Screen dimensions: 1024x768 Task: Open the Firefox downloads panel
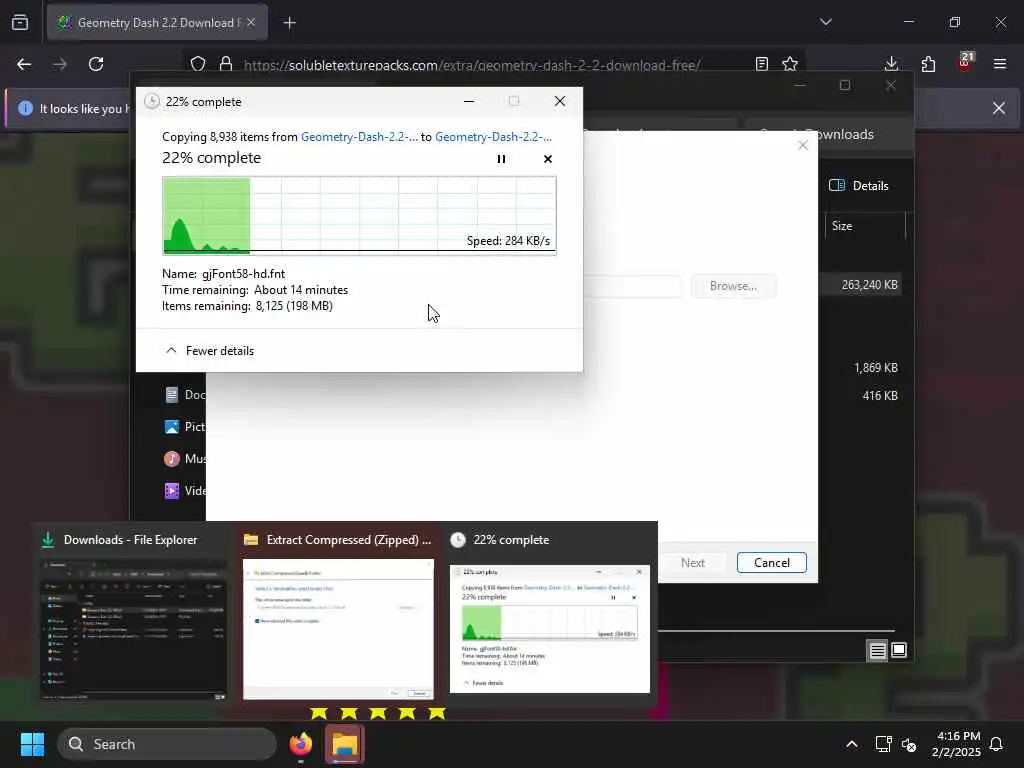pos(891,64)
